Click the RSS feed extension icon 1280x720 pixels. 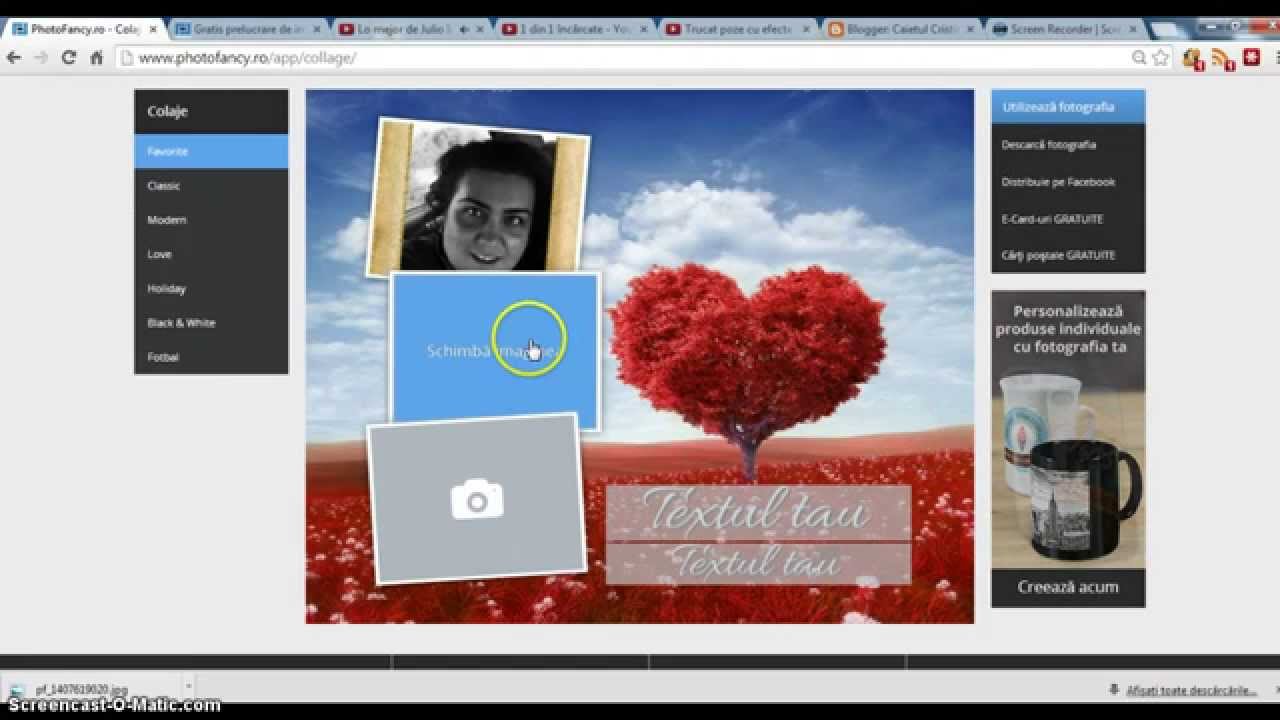tap(1222, 59)
